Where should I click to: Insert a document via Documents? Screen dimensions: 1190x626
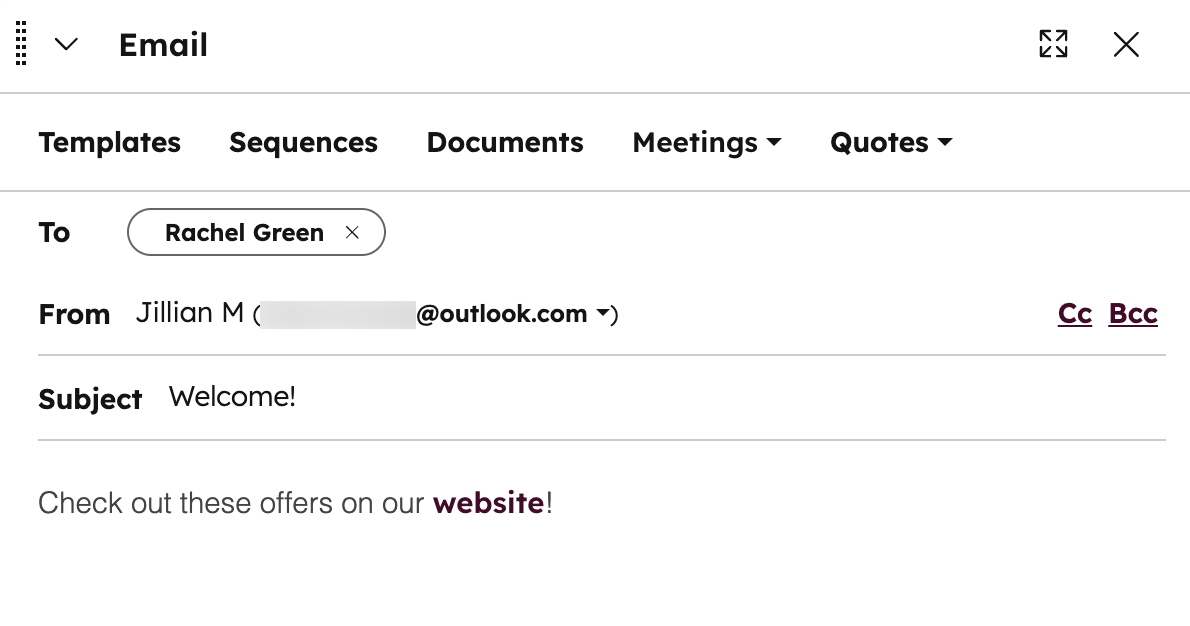(505, 142)
